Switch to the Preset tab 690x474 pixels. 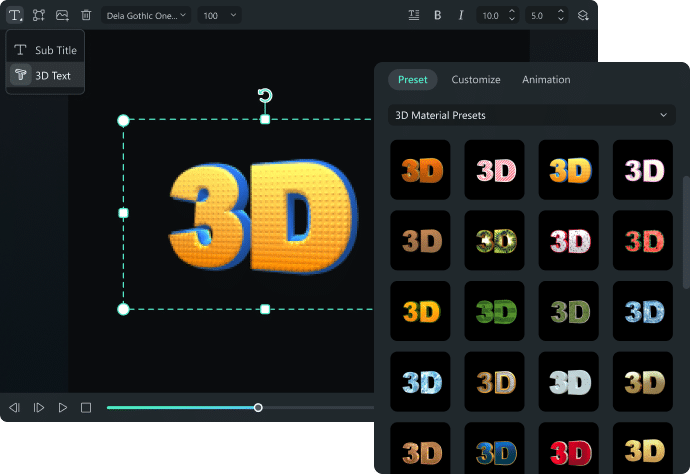(413, 80)
